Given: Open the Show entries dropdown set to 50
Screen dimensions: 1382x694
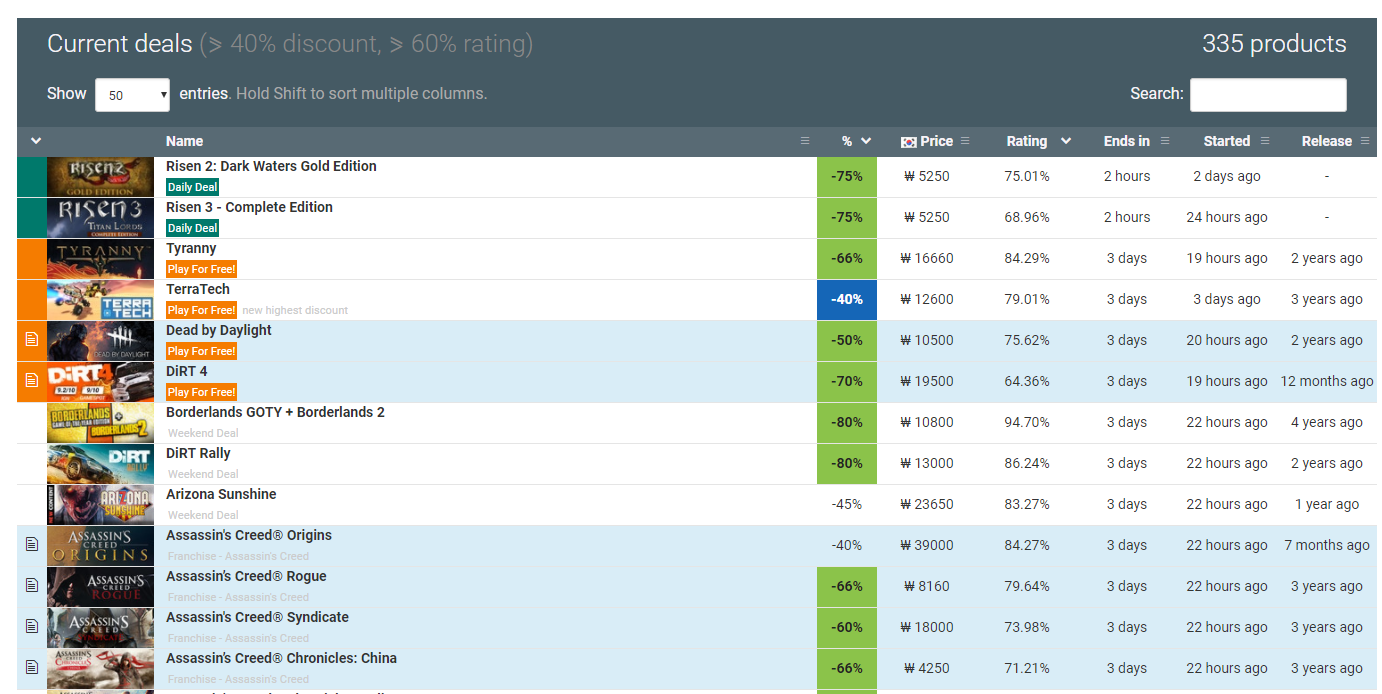Looking at the screenshot, I should 132,95.
